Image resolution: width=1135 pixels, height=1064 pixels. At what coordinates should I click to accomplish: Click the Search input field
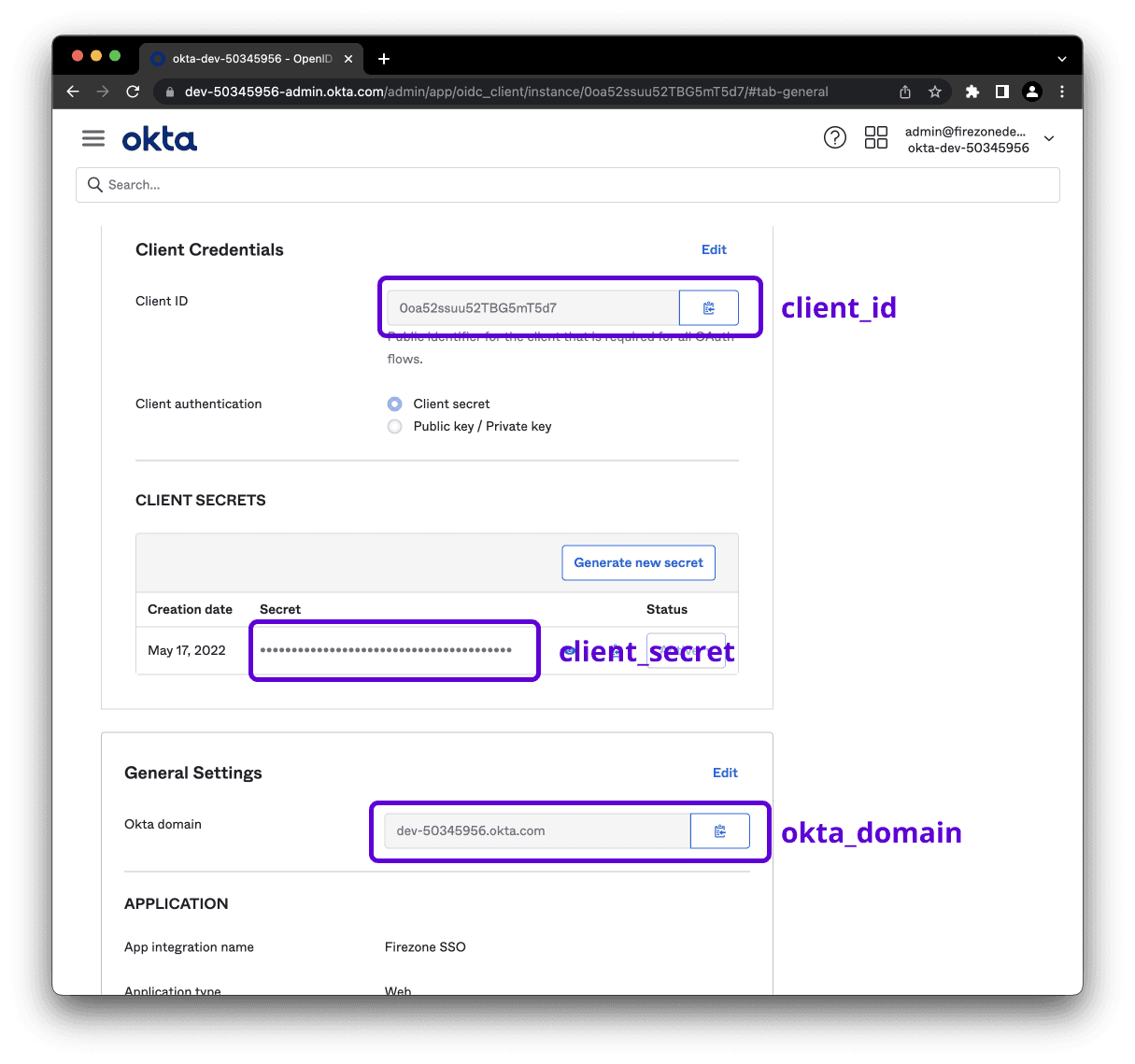point(374,184)
